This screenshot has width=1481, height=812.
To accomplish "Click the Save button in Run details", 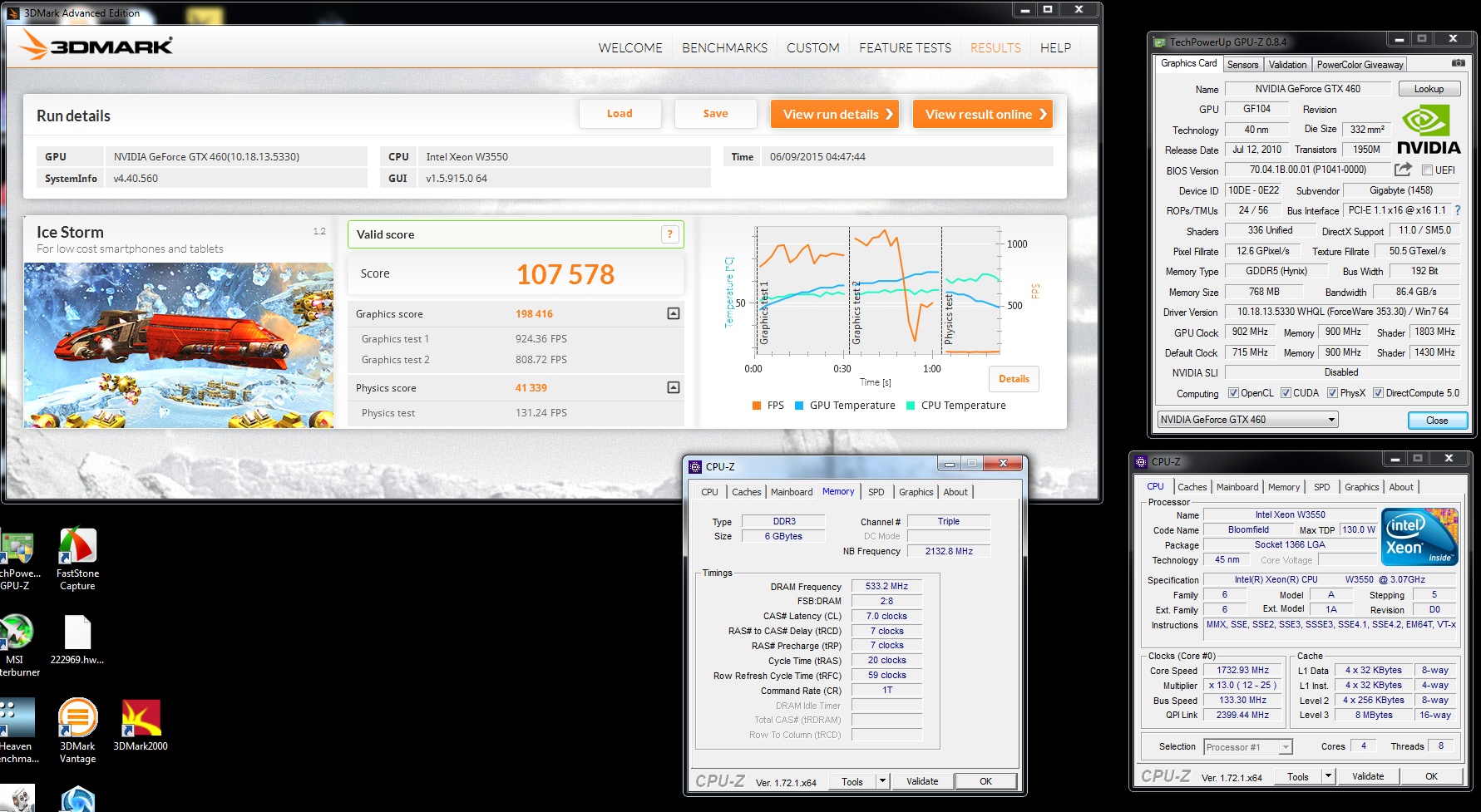I will click(x=715, y=114).
